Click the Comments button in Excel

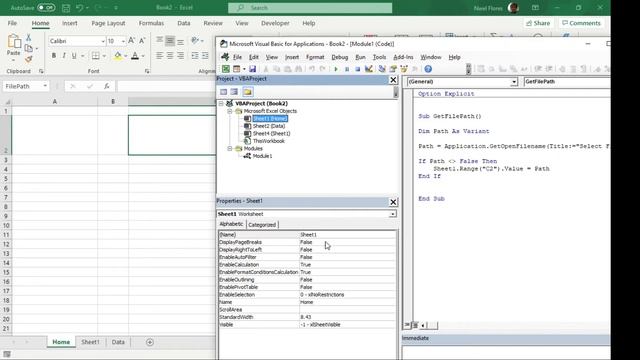[x=581, y=23]
